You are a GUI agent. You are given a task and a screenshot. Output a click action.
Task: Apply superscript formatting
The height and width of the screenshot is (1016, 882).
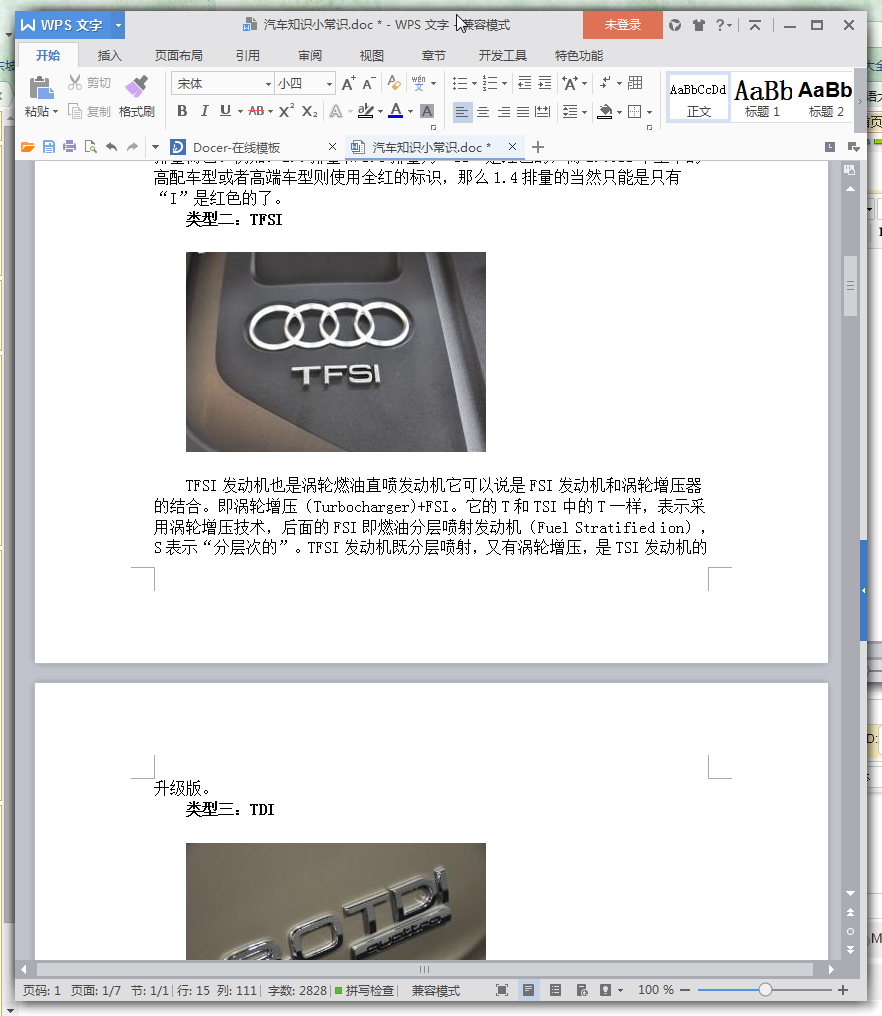286,111
